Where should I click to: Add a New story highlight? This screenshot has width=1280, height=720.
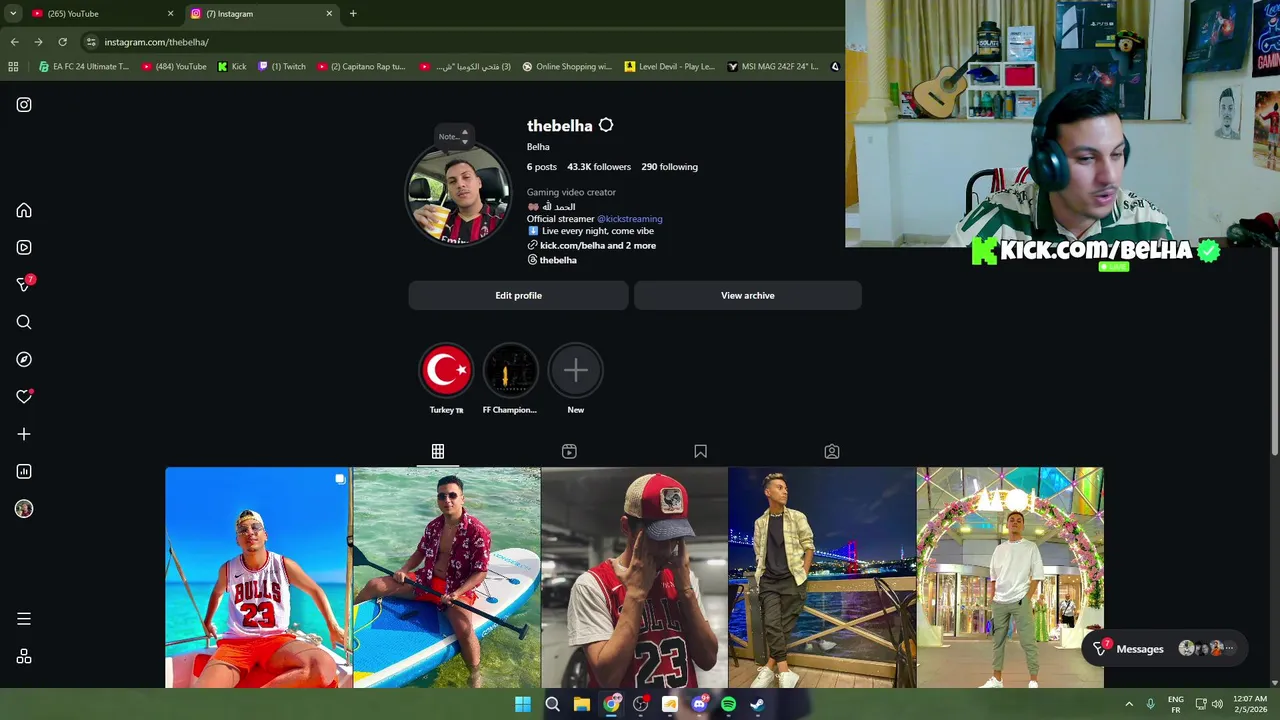(575, 371)
